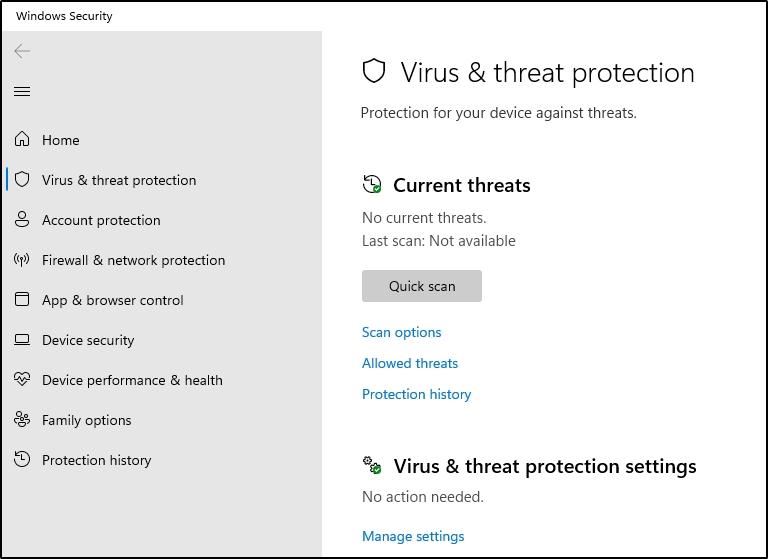Click the Manage settings link

click(413, 536)
